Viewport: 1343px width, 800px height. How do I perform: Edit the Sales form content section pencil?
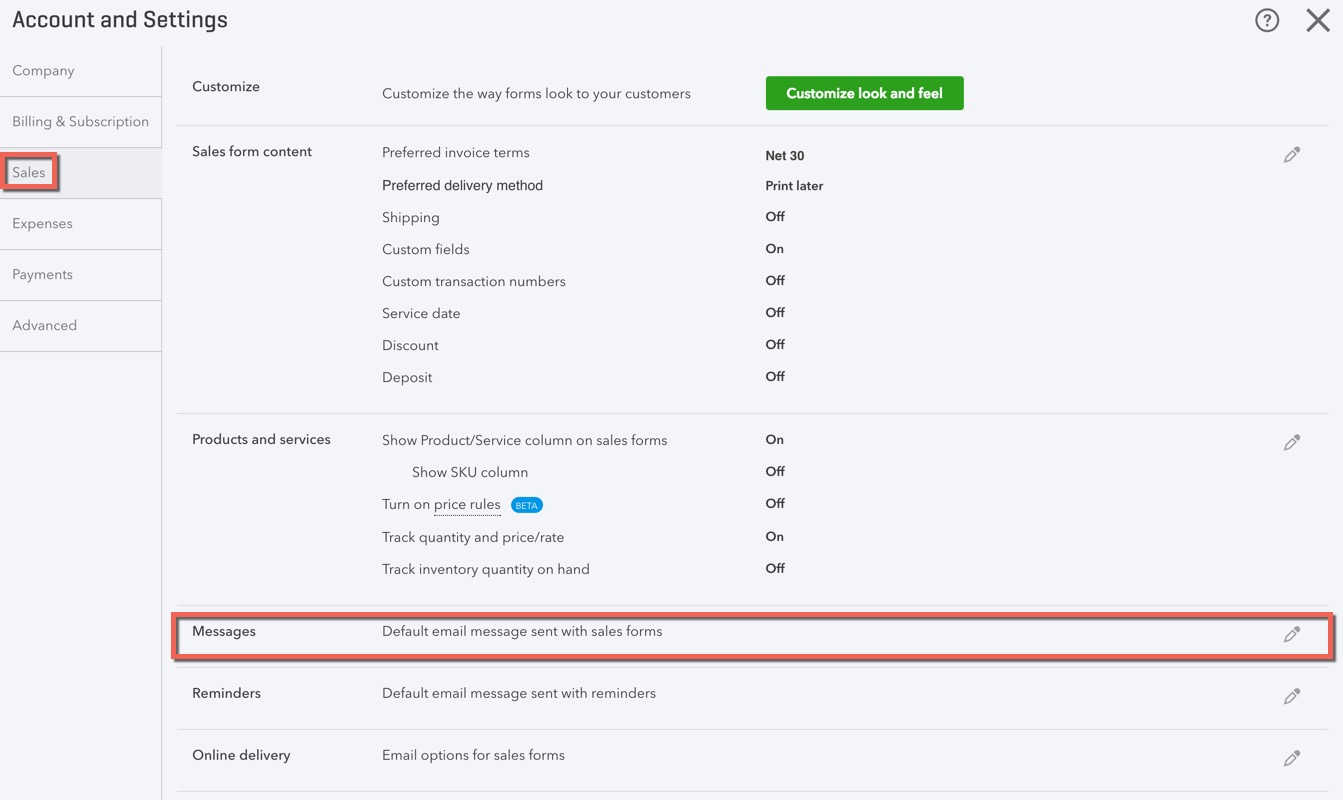point(1292,155)
